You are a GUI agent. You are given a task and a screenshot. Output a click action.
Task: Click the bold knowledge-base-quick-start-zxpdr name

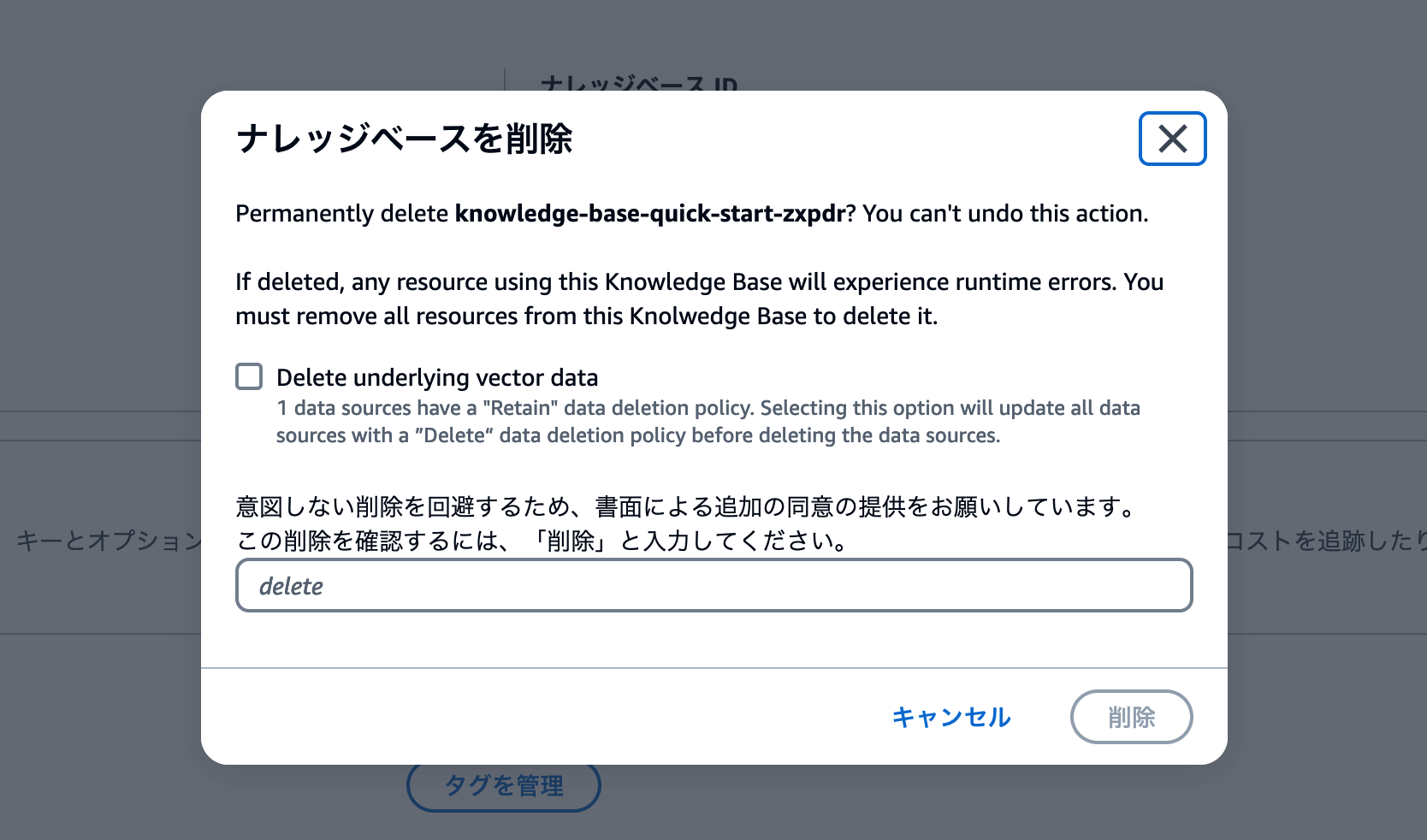648,213
